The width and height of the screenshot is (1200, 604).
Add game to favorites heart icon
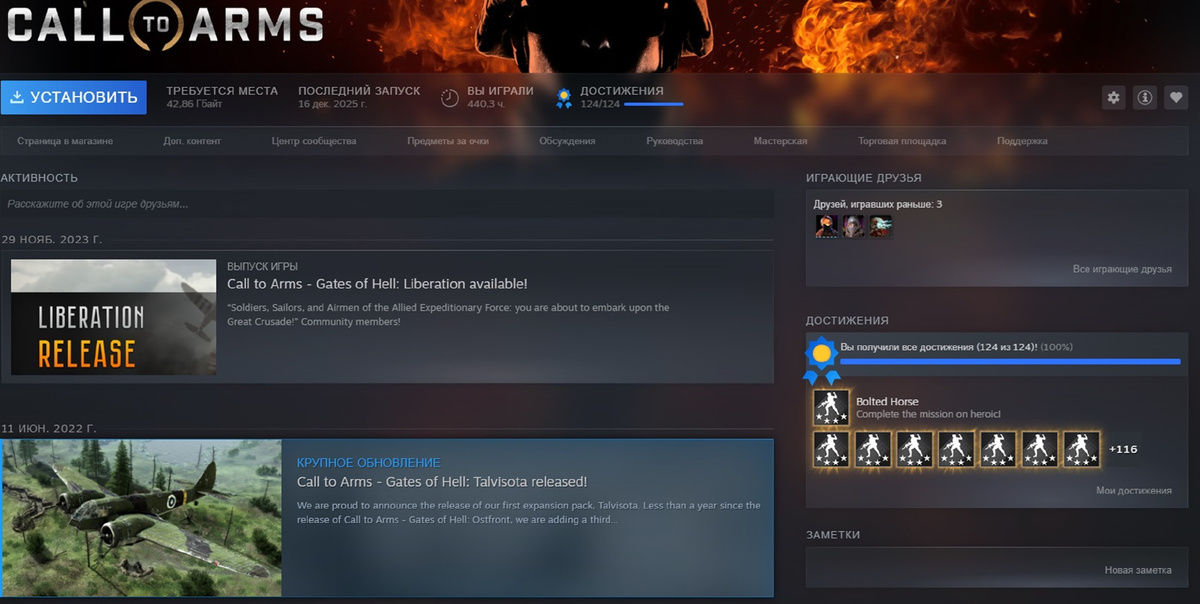click(1177, 97)
